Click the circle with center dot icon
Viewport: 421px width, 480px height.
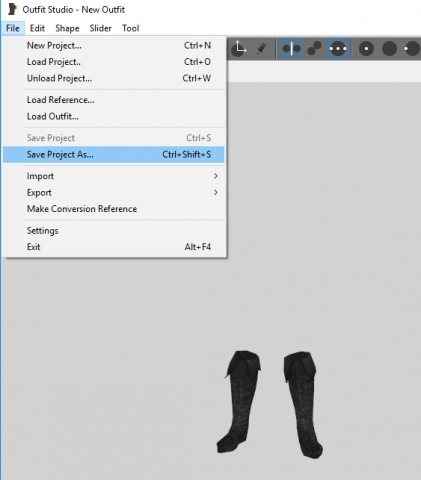click(x=366, y=49)
